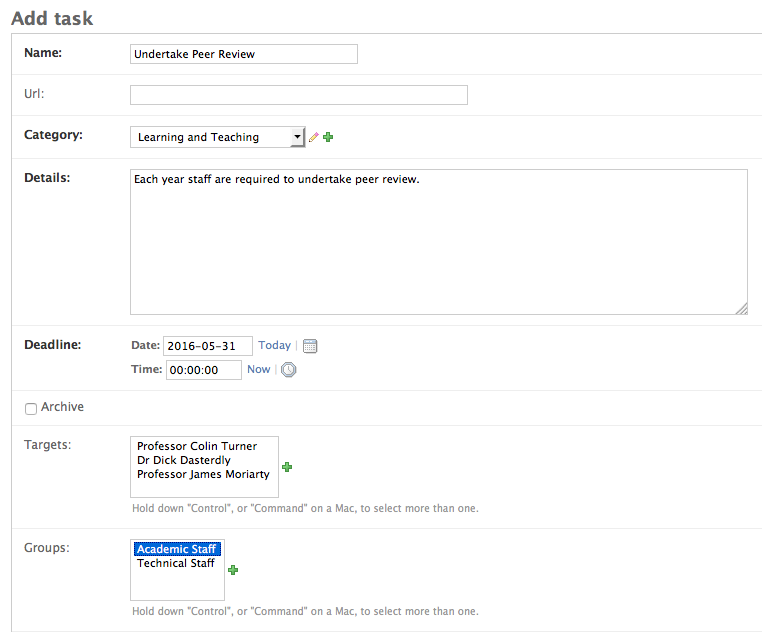Add a new category with green plus
Viewport: 762px width, 632px height.
pyautogui.click(x=329, y=137)
